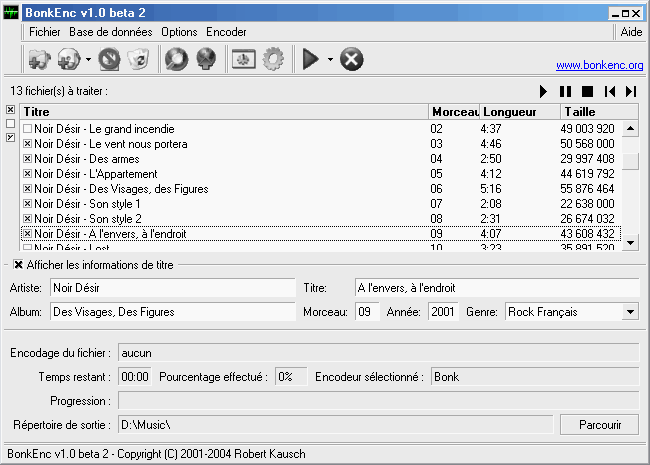
Task: Click the CDDB query magnifier disc icon
Action: coord(177,59)
